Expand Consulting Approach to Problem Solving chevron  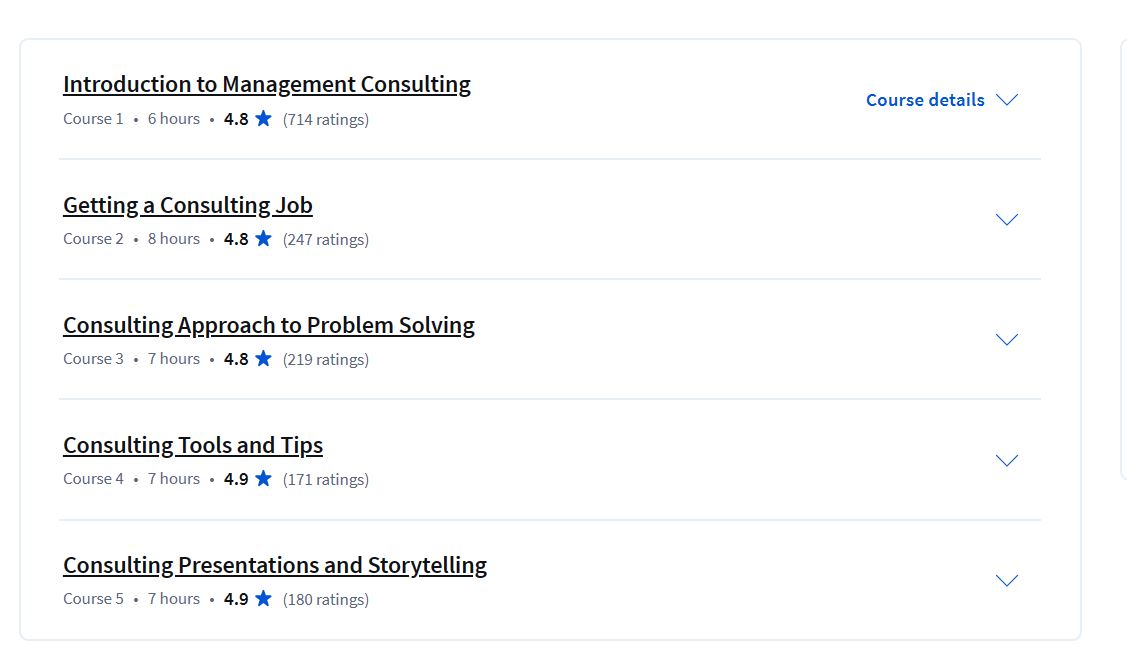pyautogui.click(x=1007, y=340)
